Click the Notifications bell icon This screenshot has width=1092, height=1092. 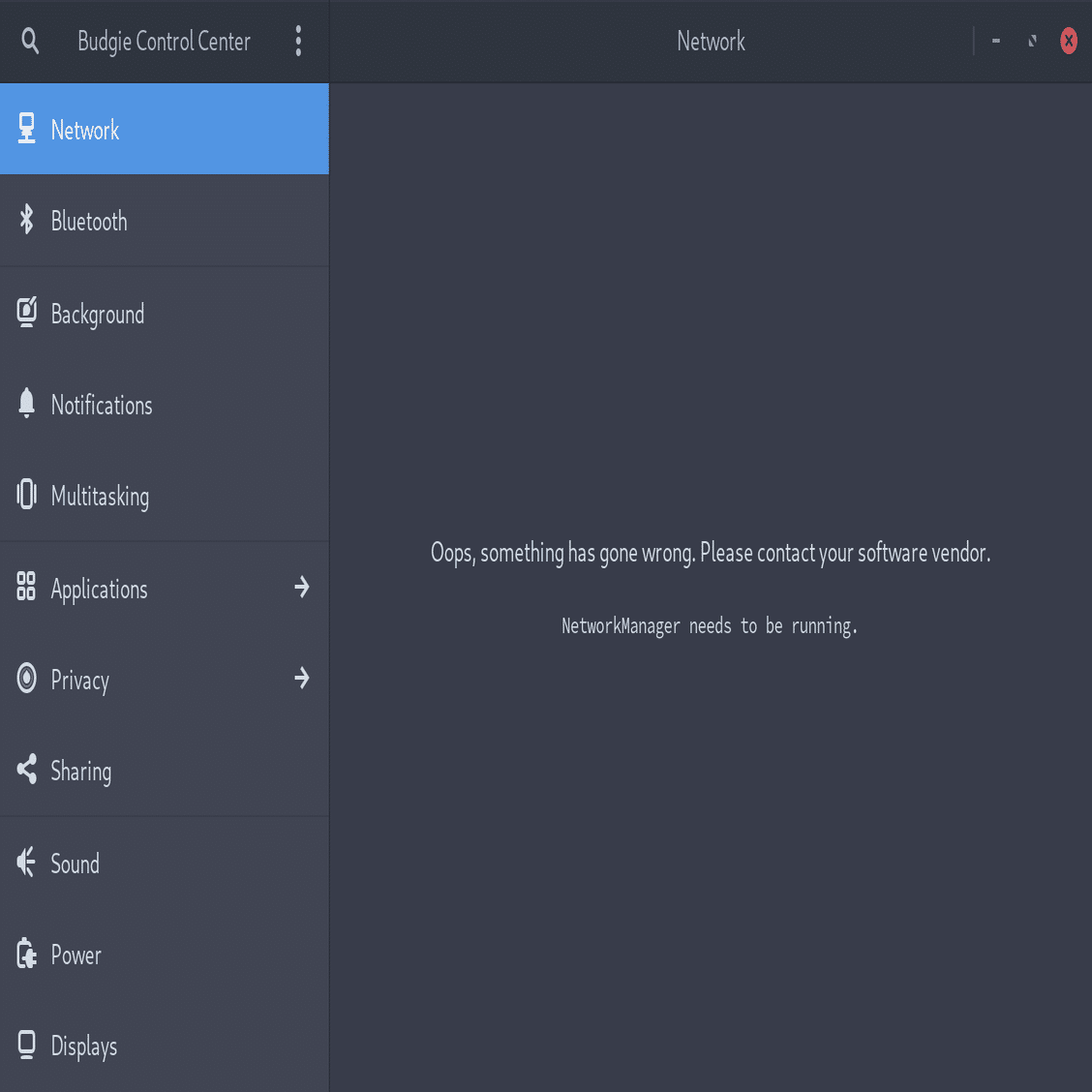(27, 403)
